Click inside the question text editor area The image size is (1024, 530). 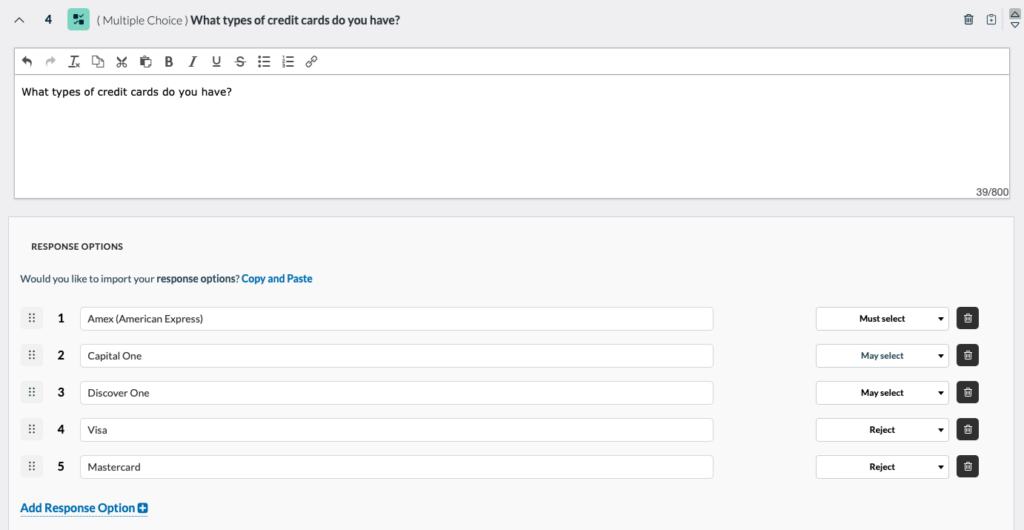click(x=512, y=136)
